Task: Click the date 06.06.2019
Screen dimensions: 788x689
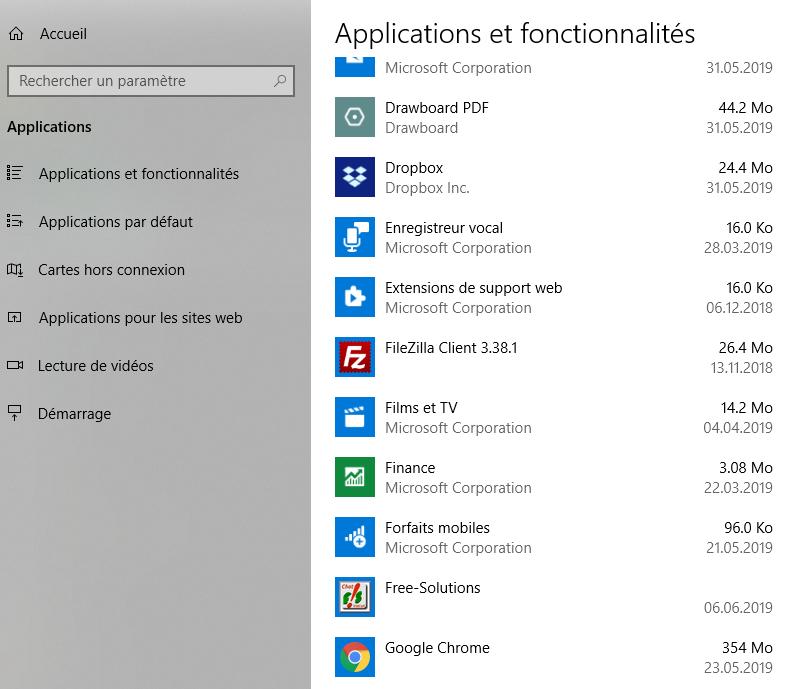Action: point(738,608)
